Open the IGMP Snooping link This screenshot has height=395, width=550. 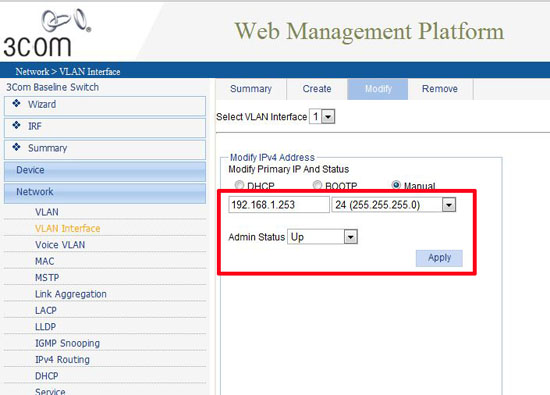pos(67,343)
